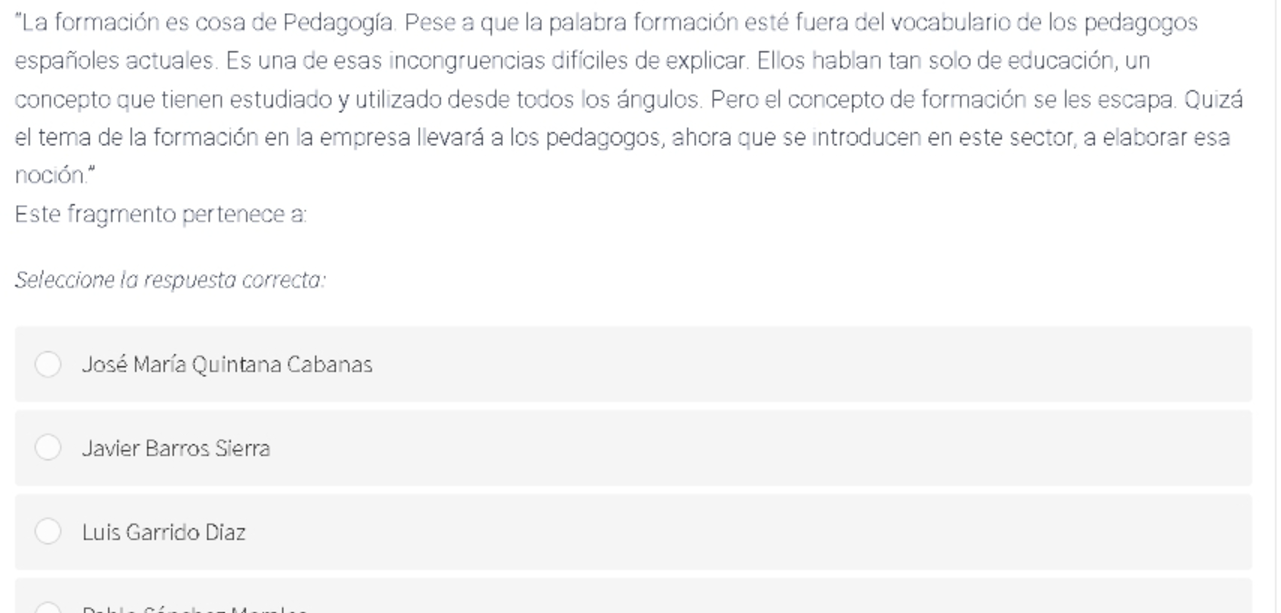Screen dimensions: 1281x613
Task: Click the "Este fragmento pertenece a:" question line
Action: point(161,214)
